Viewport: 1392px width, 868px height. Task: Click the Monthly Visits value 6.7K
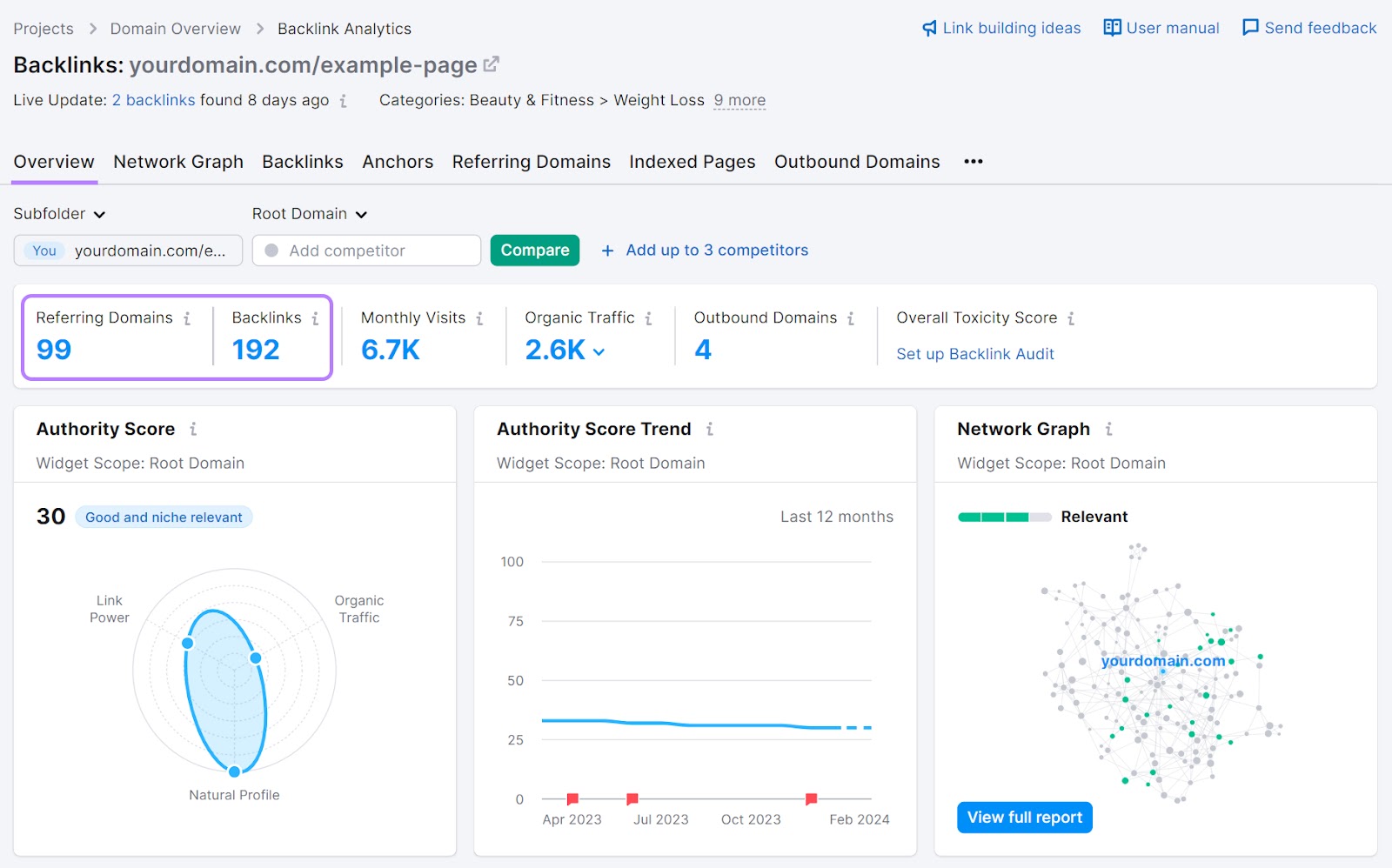click(391, 350)
